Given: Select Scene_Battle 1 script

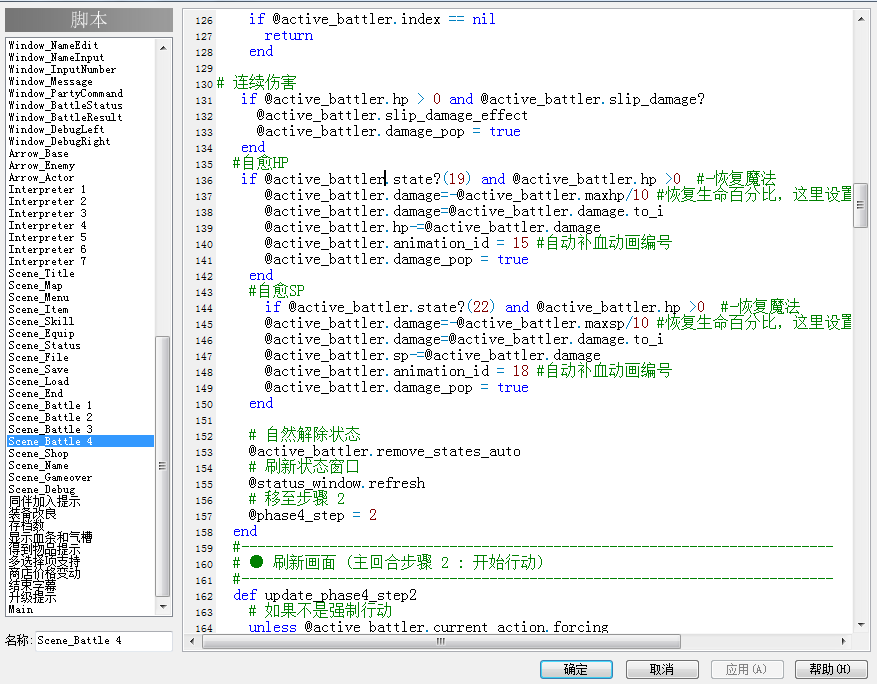Looking at the screenshot, I should [x=50, y=405].
